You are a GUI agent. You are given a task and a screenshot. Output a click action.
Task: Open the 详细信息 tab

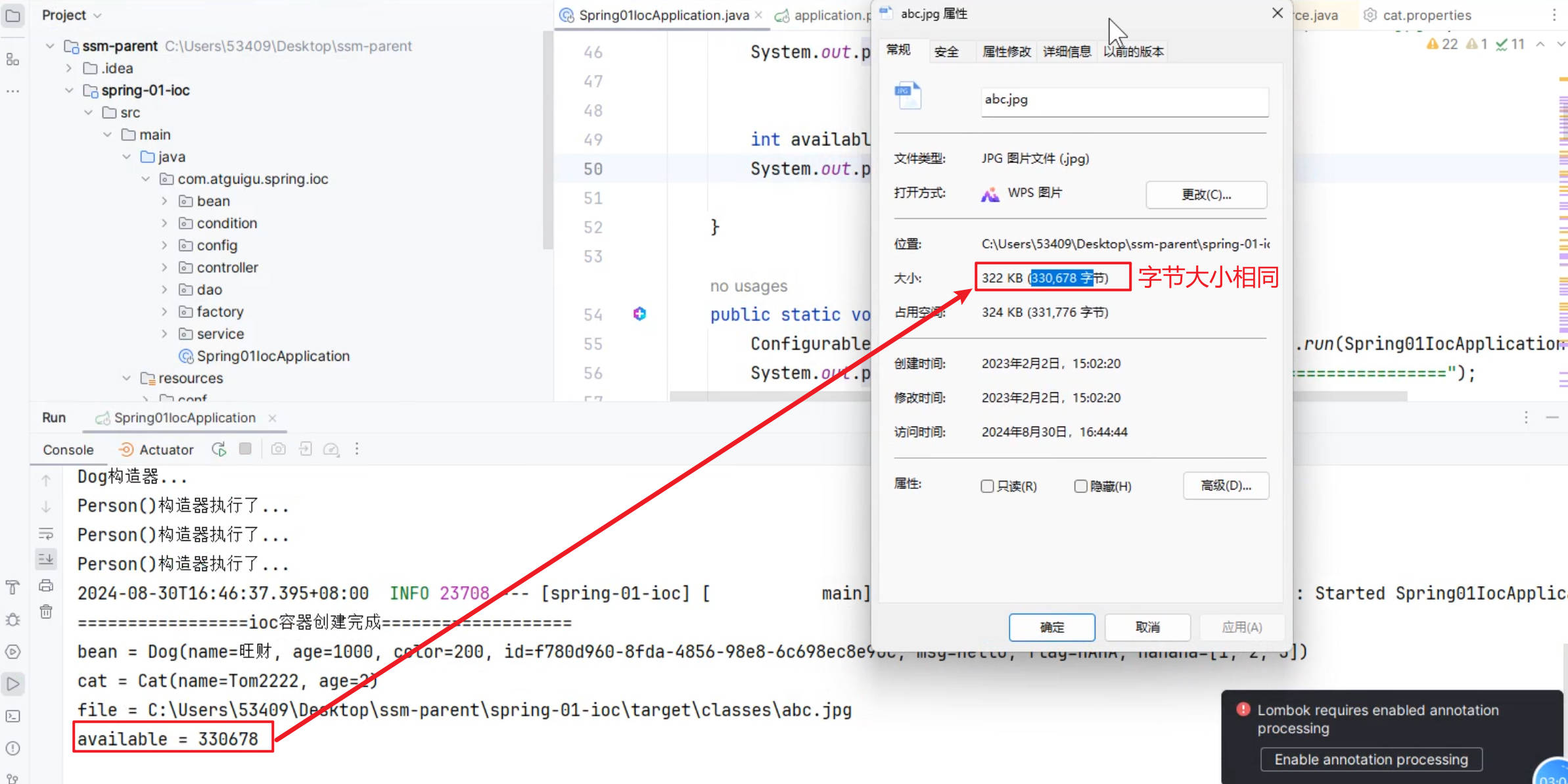[1067, 52]
